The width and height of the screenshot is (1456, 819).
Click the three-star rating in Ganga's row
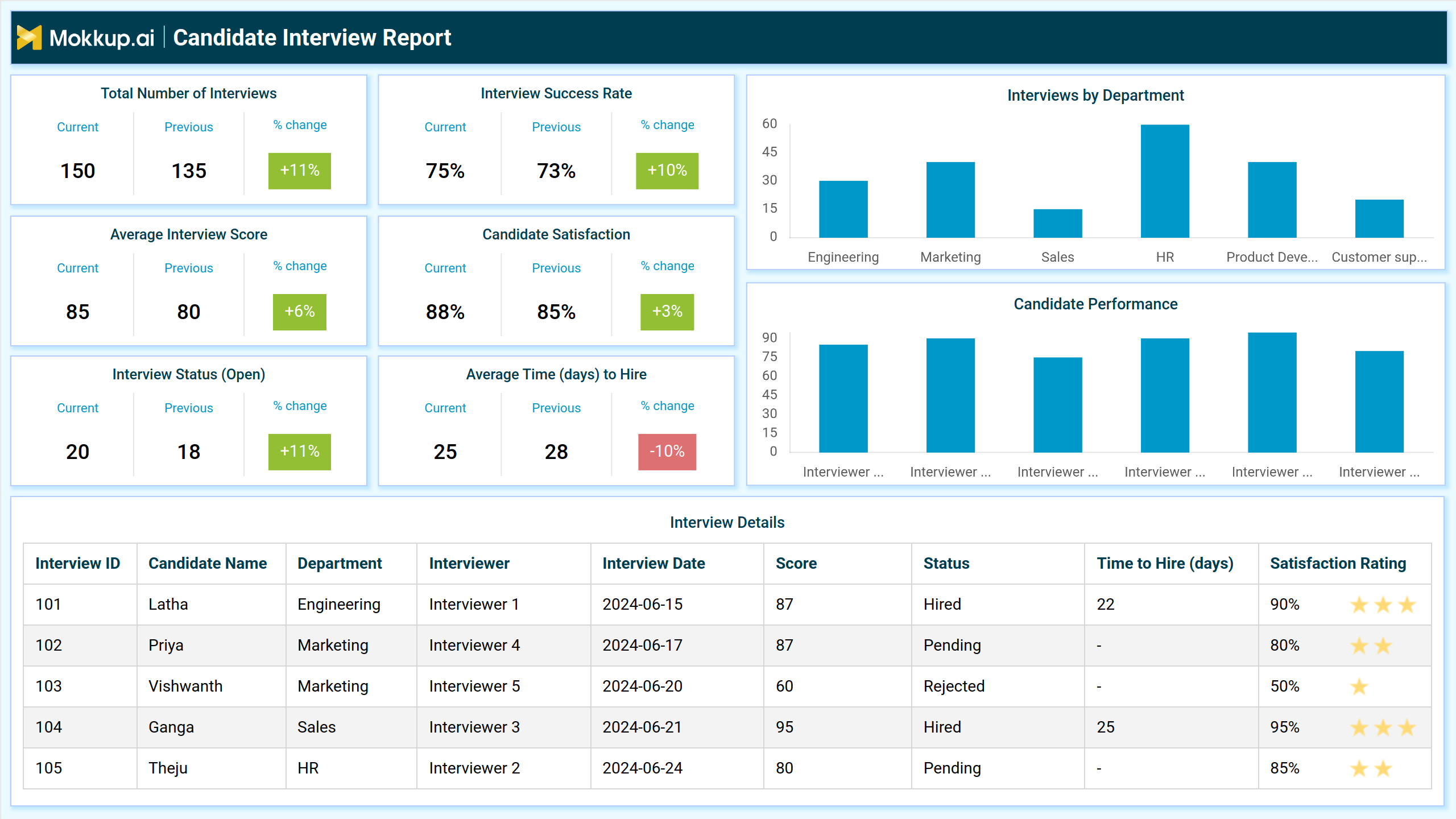tap(1383, 727)
